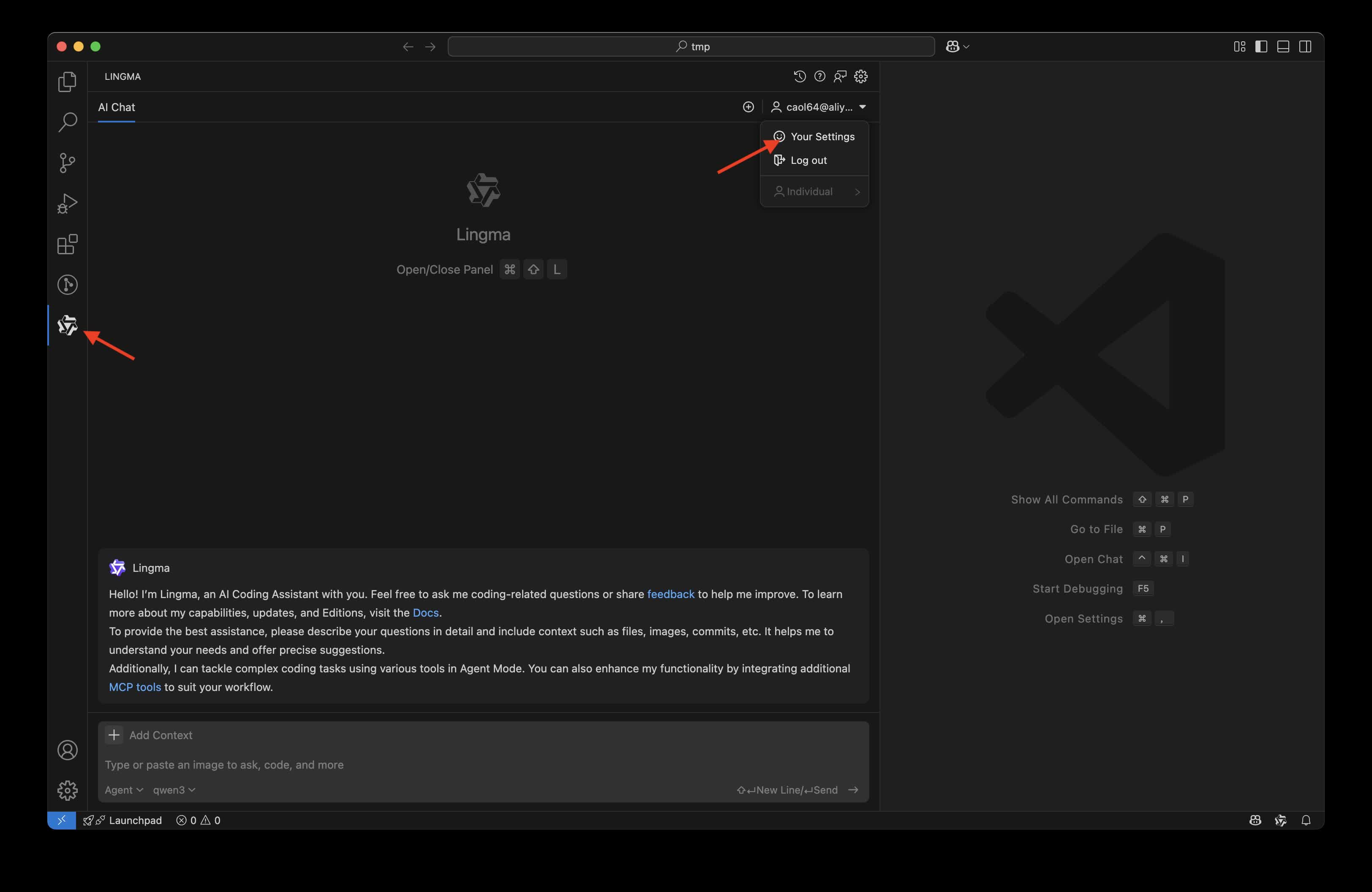The image size is (1372, 892).
Task: Open the Explorer view in activity bar
Action: click(x=68, y=81)
